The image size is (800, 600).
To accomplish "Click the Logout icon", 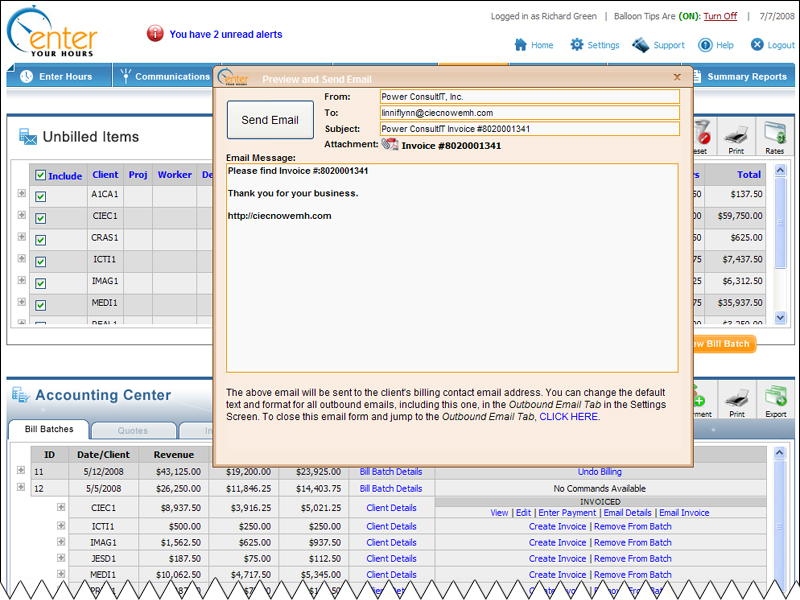I will 757,45.
